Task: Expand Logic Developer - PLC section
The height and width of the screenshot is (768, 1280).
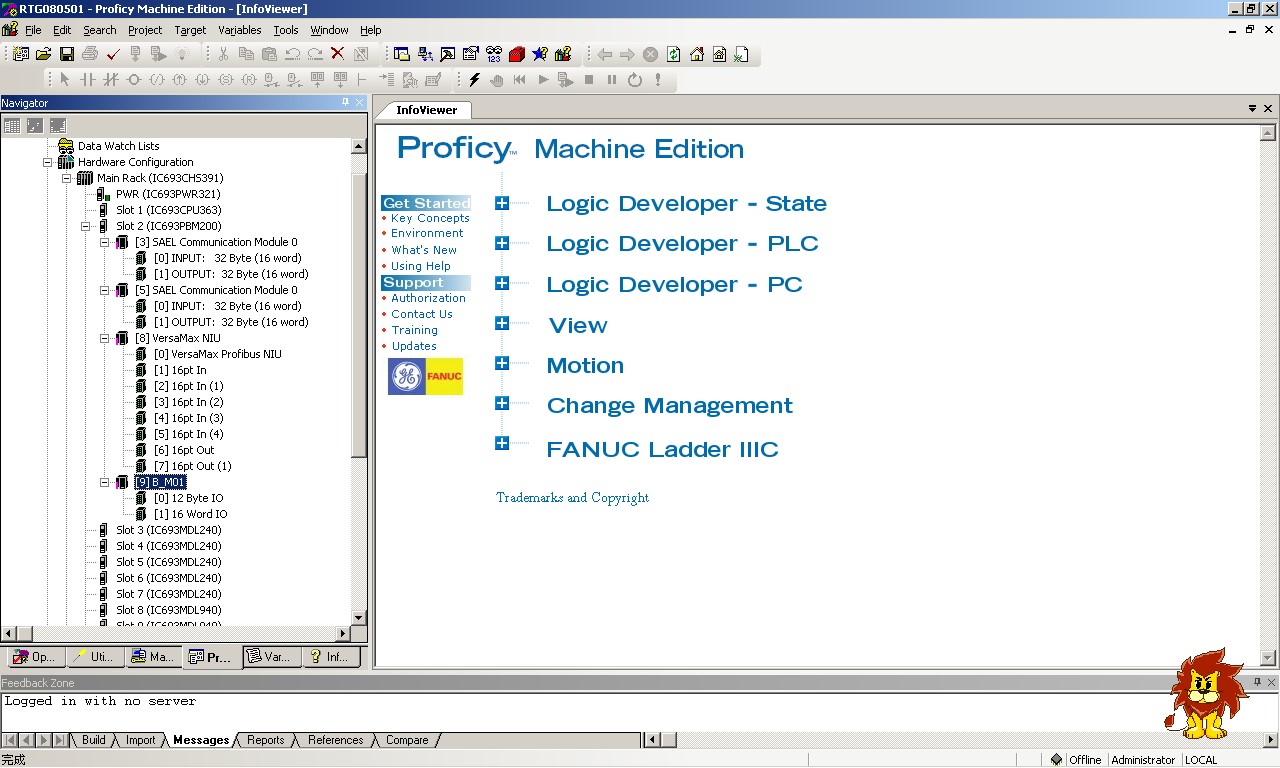Action: point(502,243)
